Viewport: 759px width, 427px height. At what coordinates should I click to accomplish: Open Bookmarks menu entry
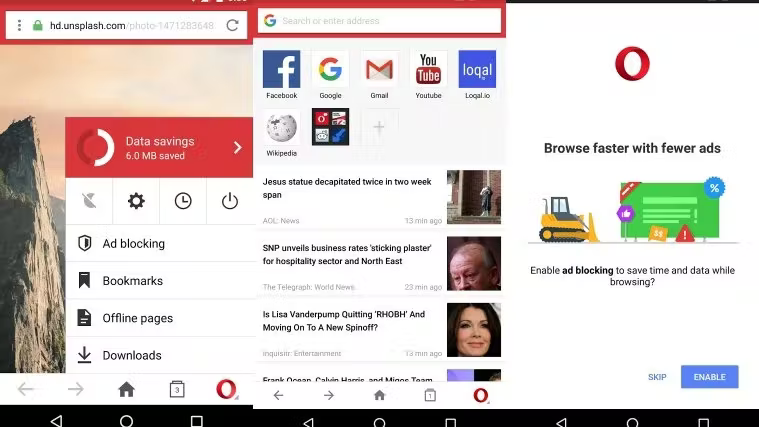tap(159, 281)
